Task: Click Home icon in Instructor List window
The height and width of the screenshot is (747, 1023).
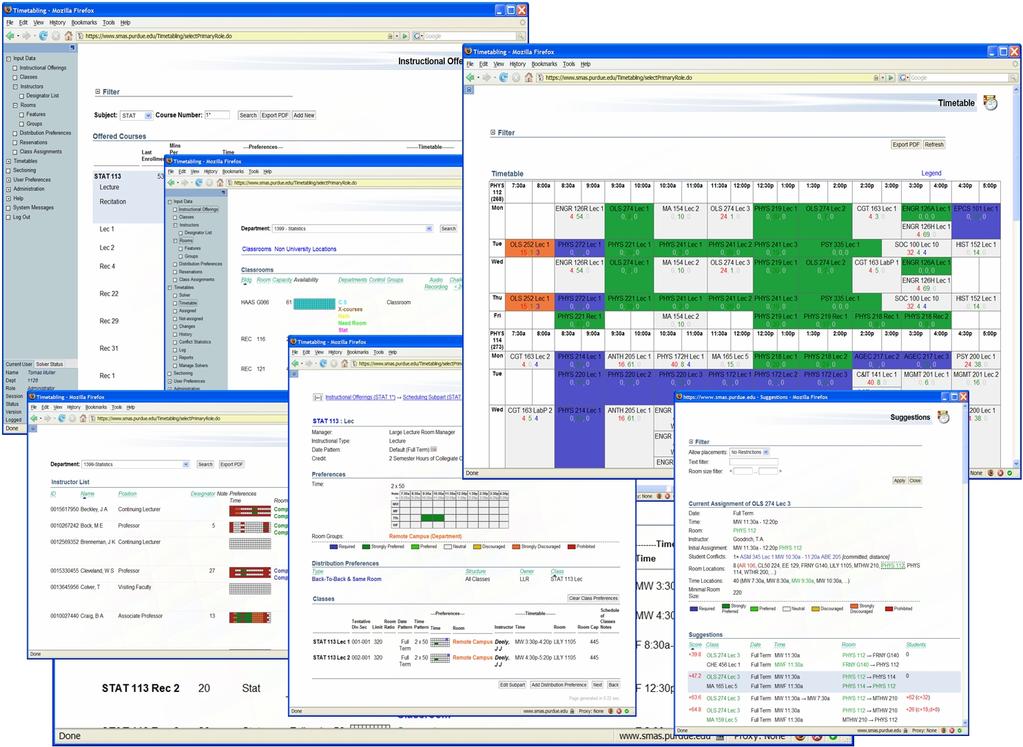Action: (x=83, y=418)
